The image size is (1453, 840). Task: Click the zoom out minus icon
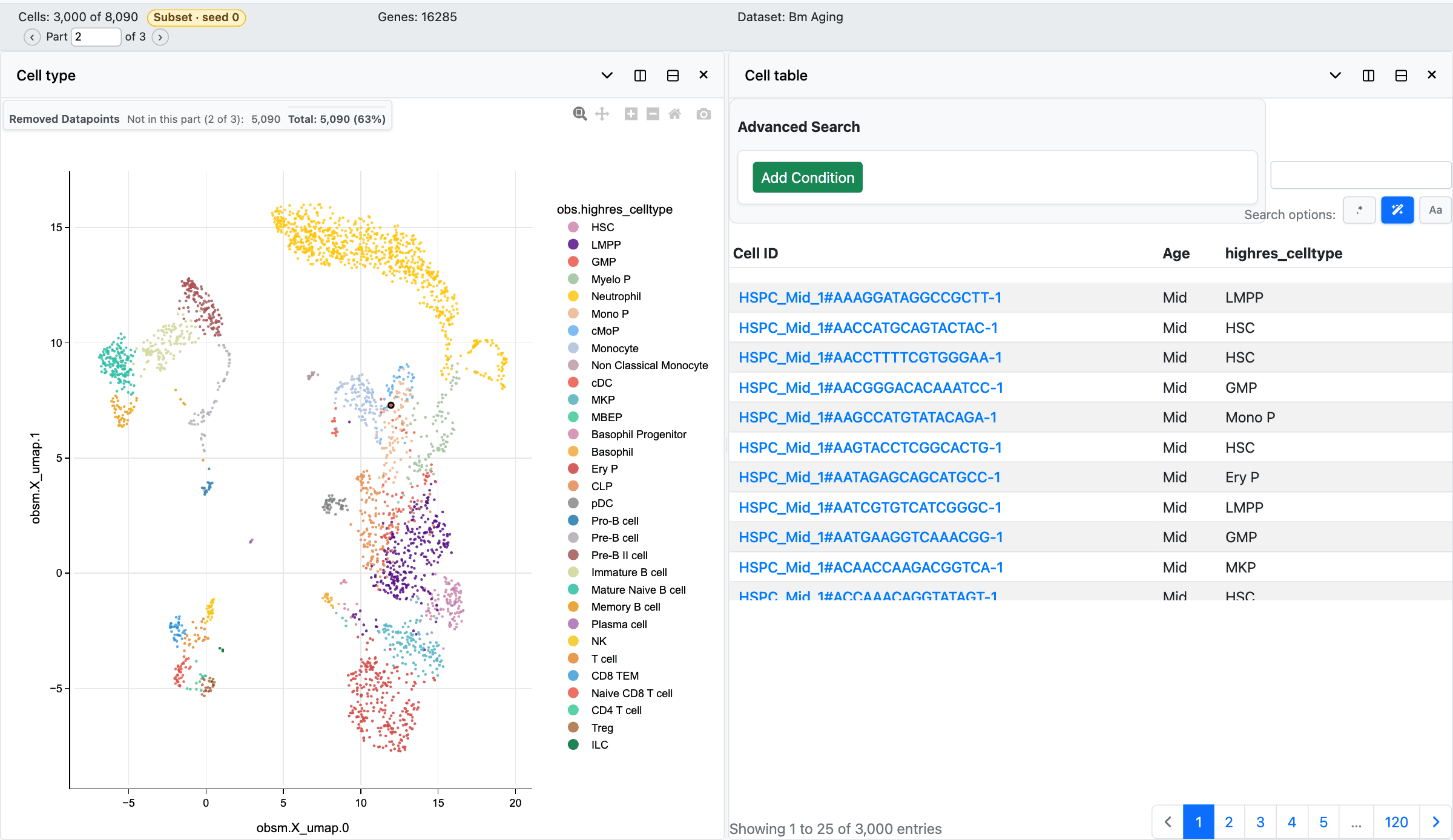pos(653,114)
